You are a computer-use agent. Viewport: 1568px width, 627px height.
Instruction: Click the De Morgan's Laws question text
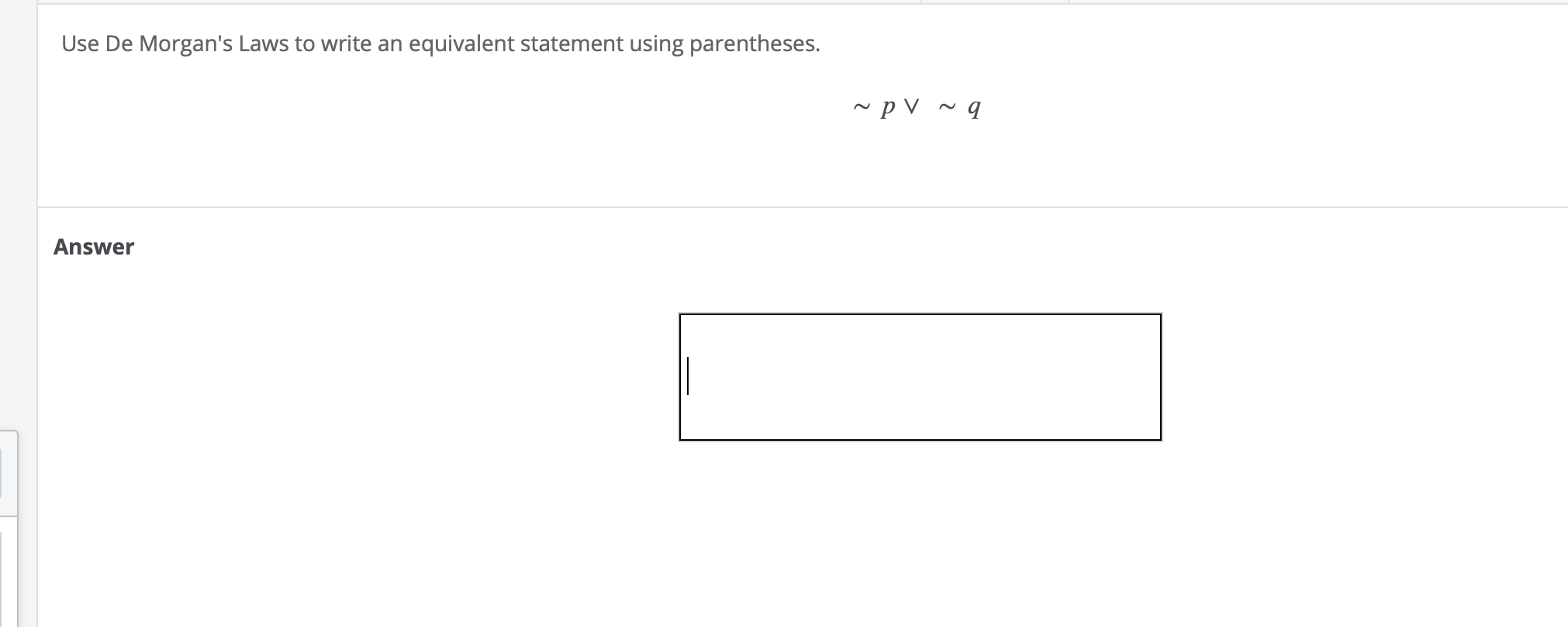click(x=440, y=44)
